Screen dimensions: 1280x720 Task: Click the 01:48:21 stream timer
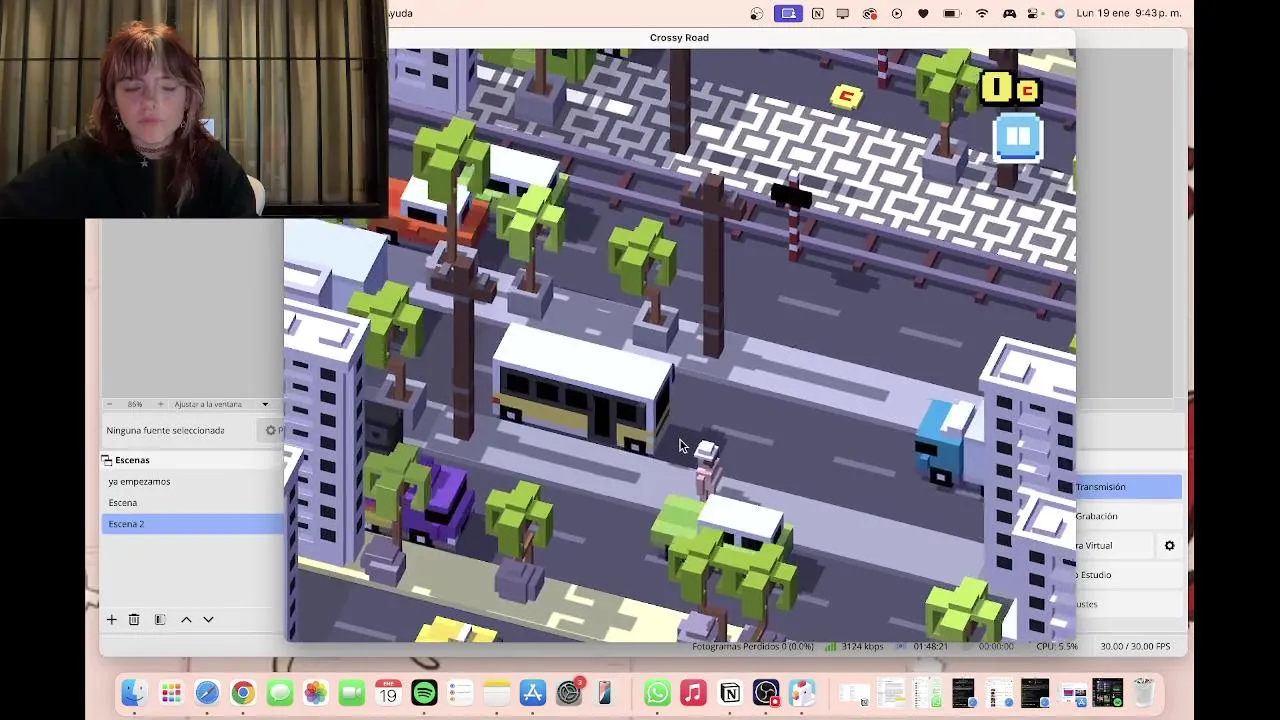pos(930,647)
